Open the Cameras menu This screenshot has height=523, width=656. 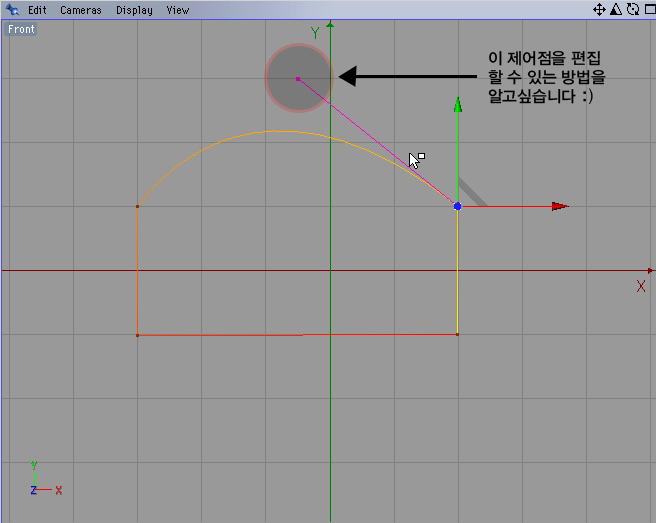click(x=81, y=10)
